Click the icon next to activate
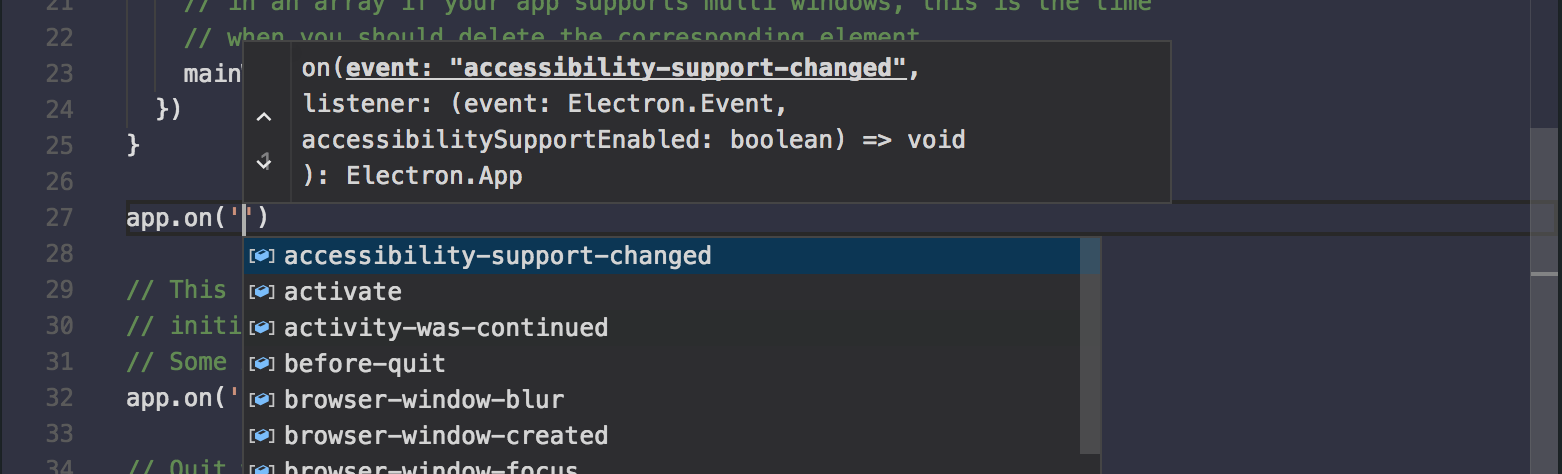The width and height of the screenshot is (1562, 474). [262, 292]
